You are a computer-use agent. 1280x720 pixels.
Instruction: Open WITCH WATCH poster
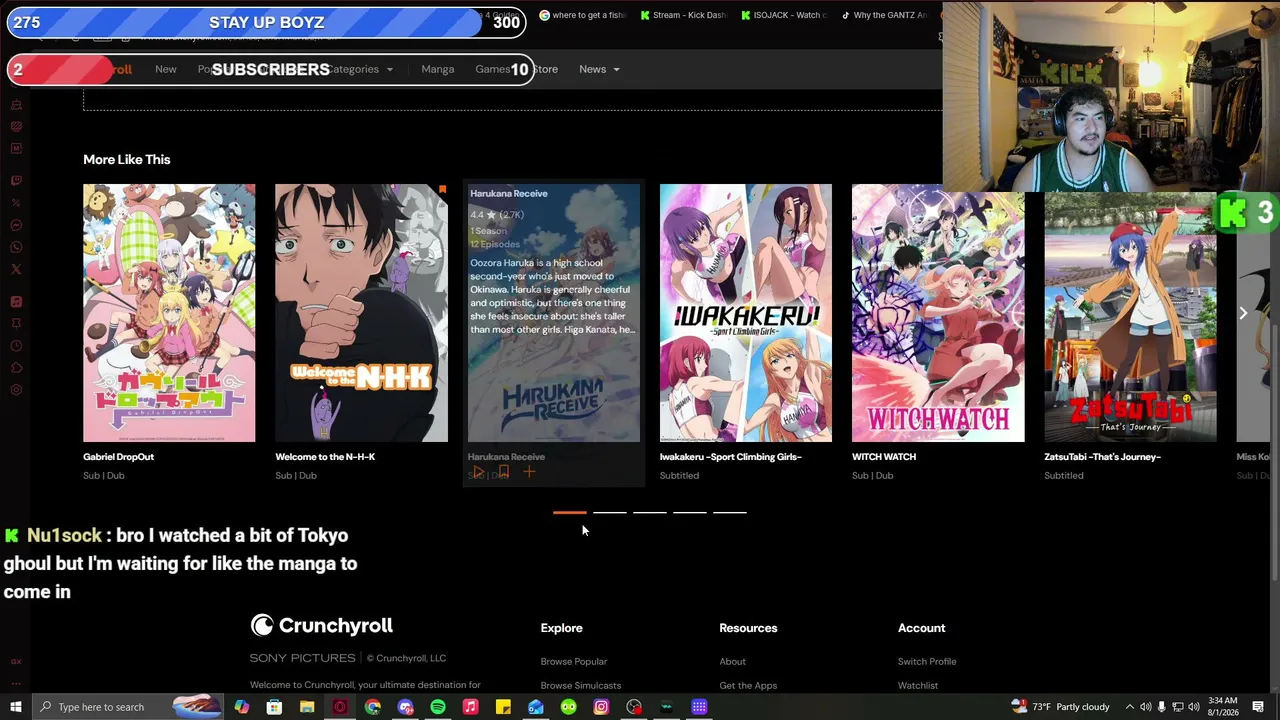point(938,312)
